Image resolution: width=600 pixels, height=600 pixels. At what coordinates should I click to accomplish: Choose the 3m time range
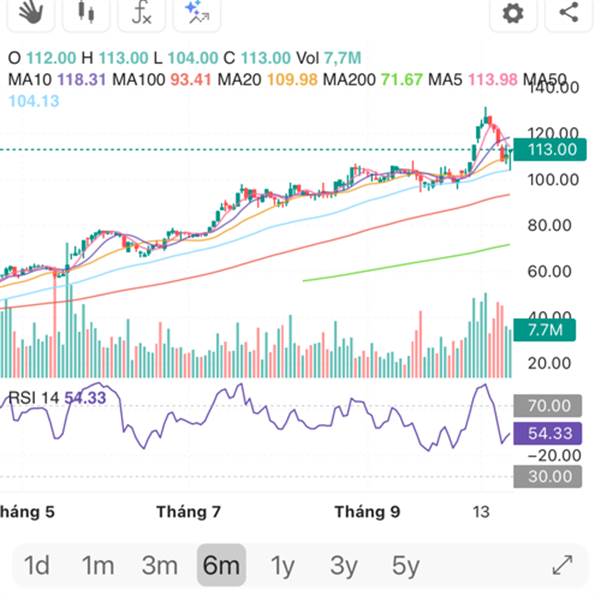point(159,566)
